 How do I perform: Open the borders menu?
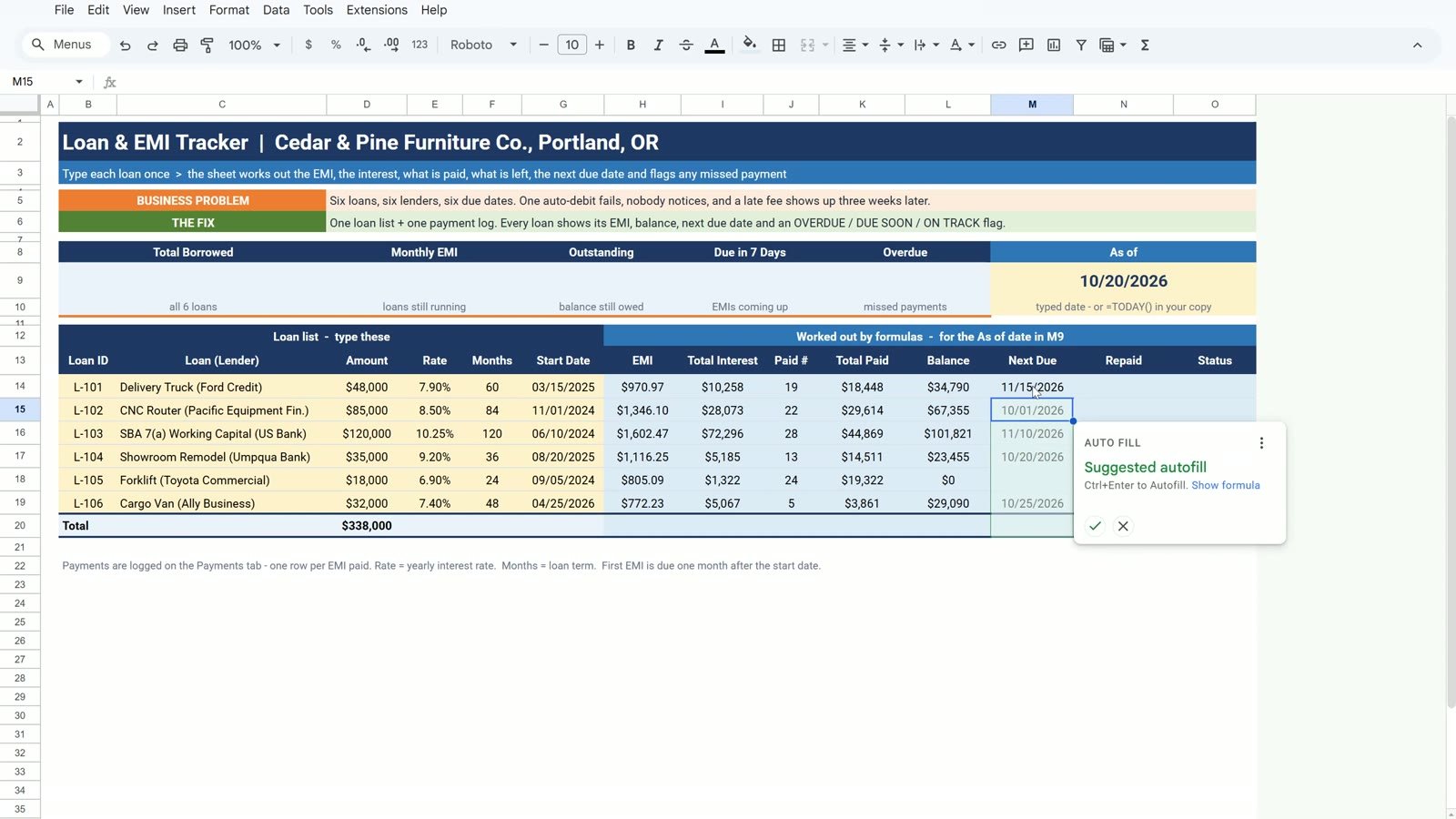click(x=779, y=45)
